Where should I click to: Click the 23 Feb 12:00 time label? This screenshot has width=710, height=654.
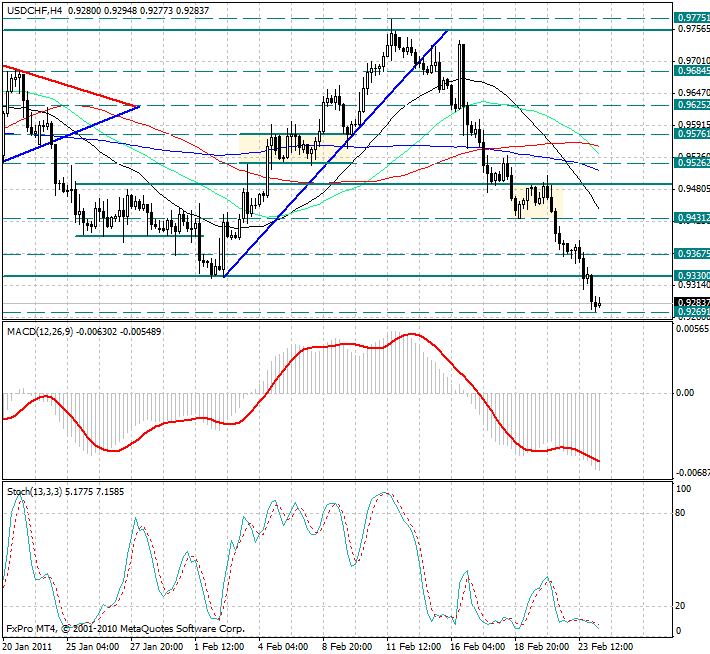pyautogui.click(x=606, y=646)
